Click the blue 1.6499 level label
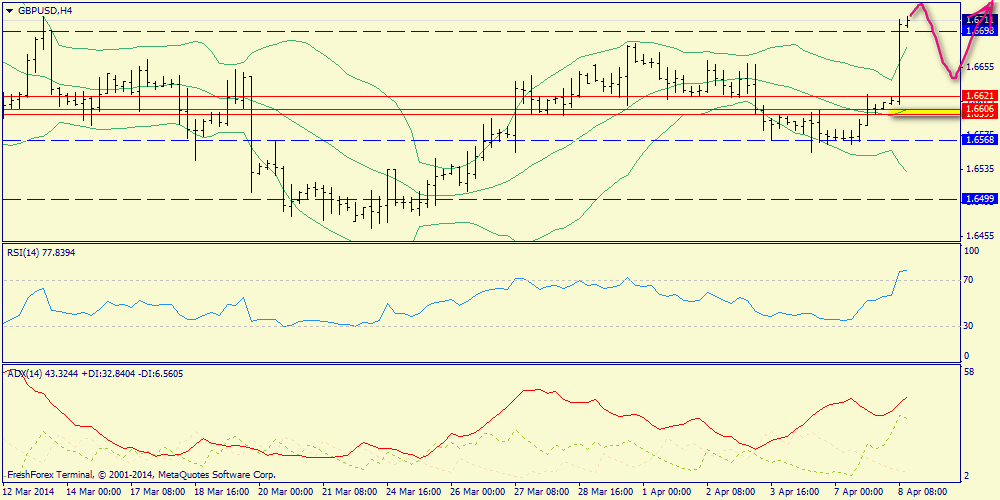This screenshot has height=500, width=1000. [x=980, y=200]
